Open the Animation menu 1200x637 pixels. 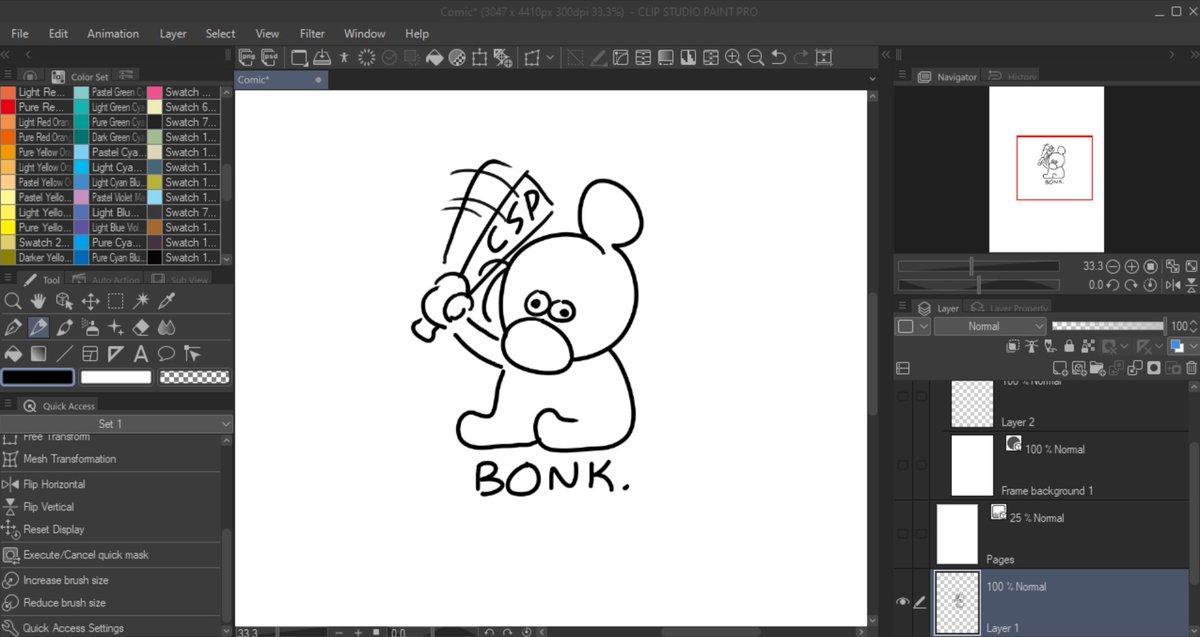pyautogui.click(x=113, y=33)
